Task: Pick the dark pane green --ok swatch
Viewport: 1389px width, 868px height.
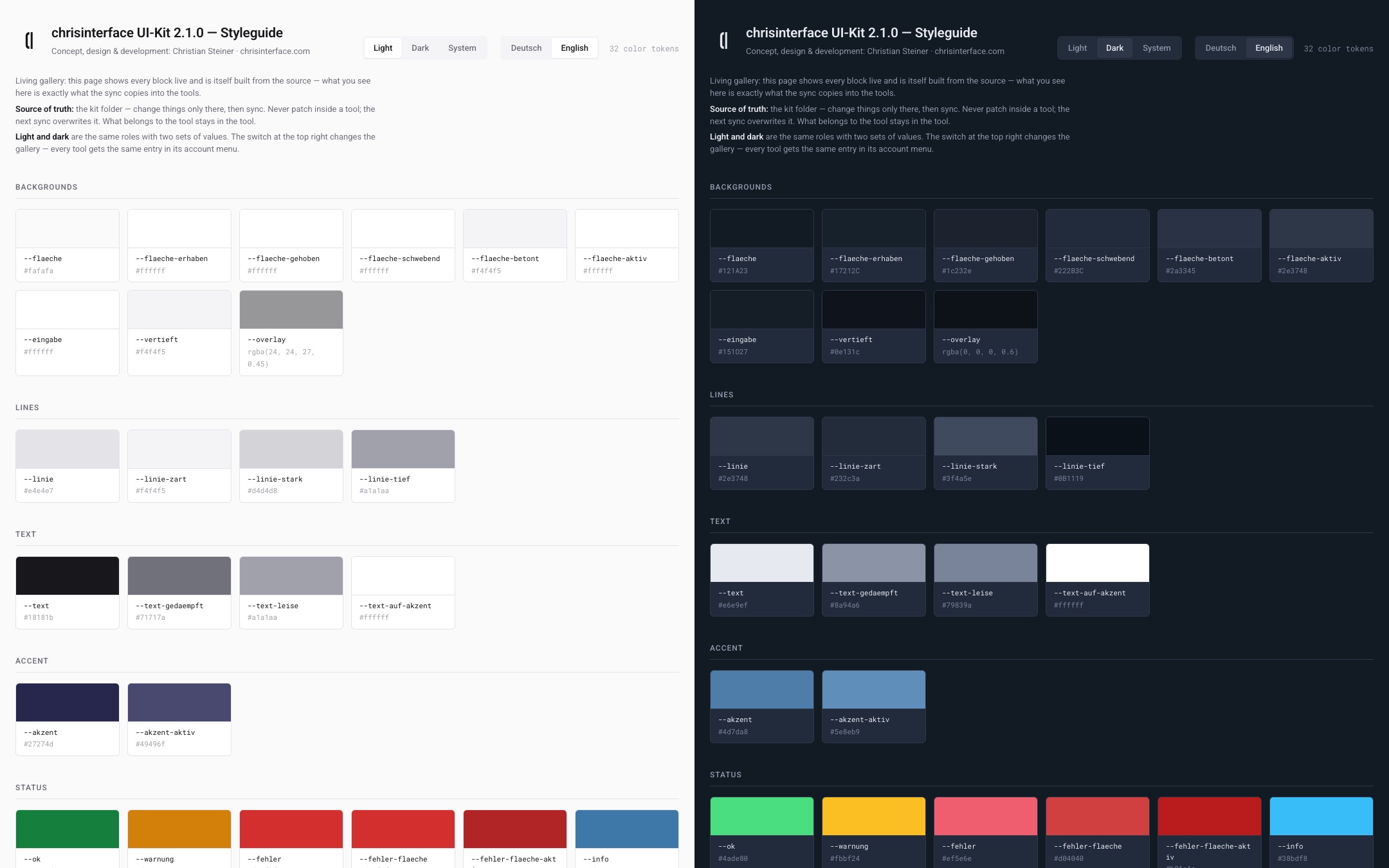Action: [x=762, y=817]
